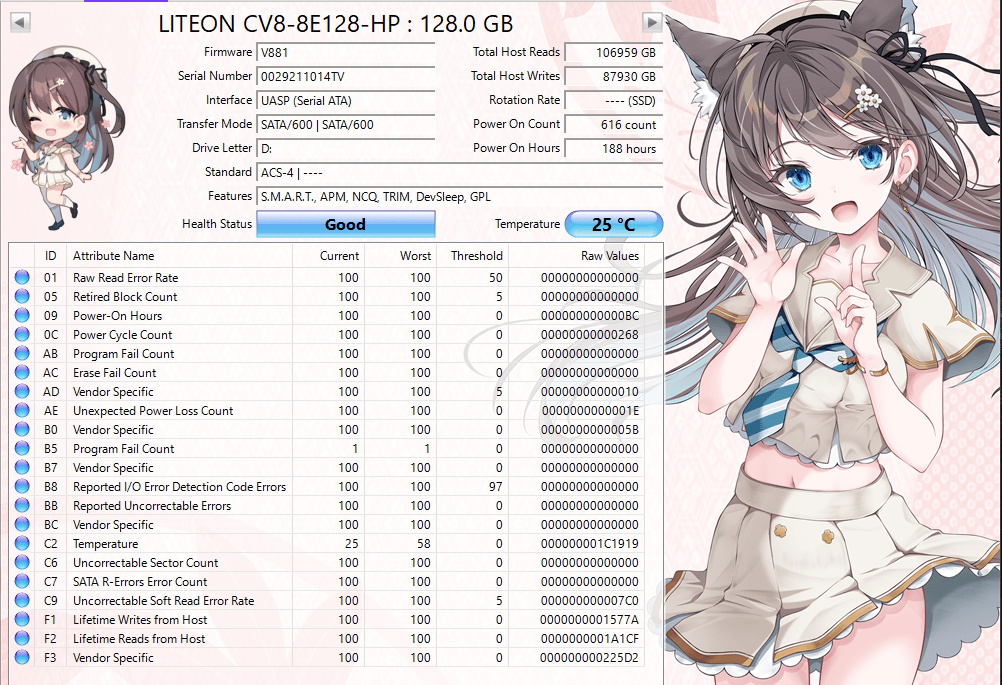This screenshot has height=685, width=1002.
Task: Click status icon for Retired Block Count
Action: 22,296
